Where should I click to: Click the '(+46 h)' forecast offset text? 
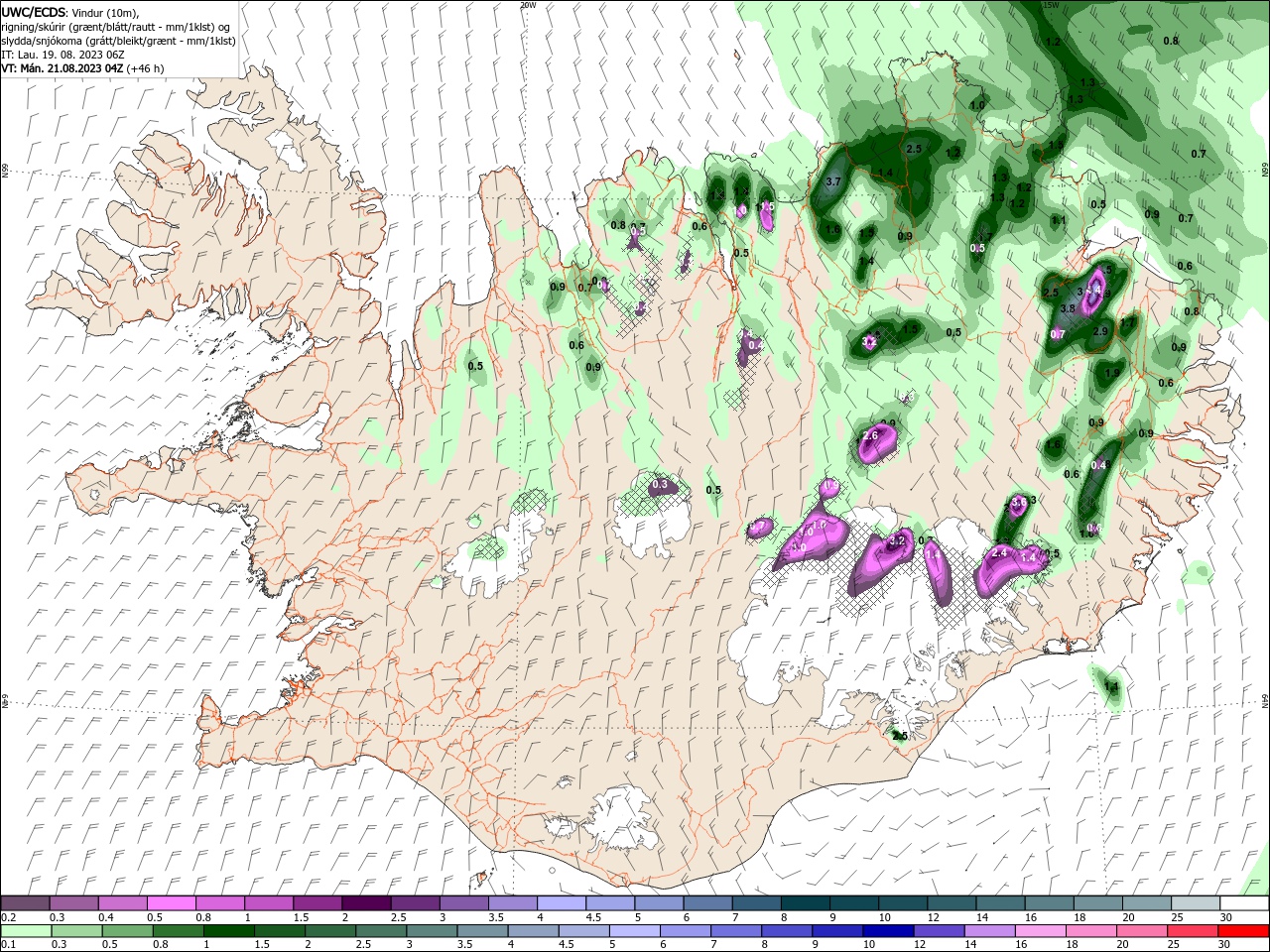click(x=146, y=68)
